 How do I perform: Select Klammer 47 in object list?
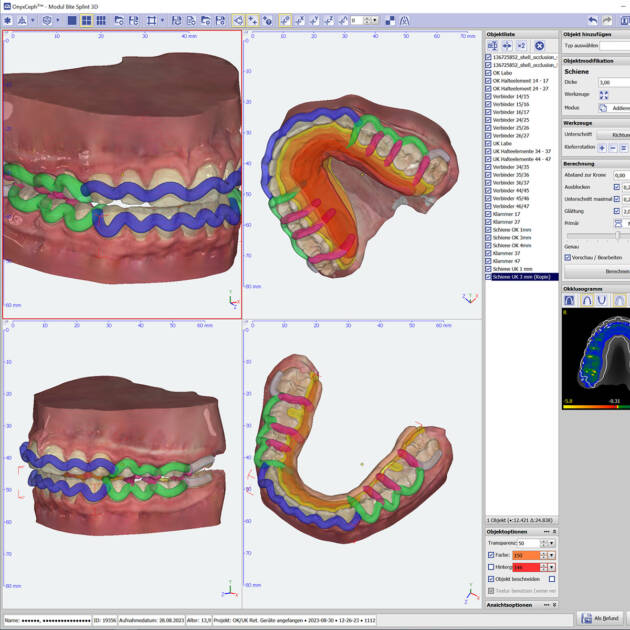(x=506, y=261)
